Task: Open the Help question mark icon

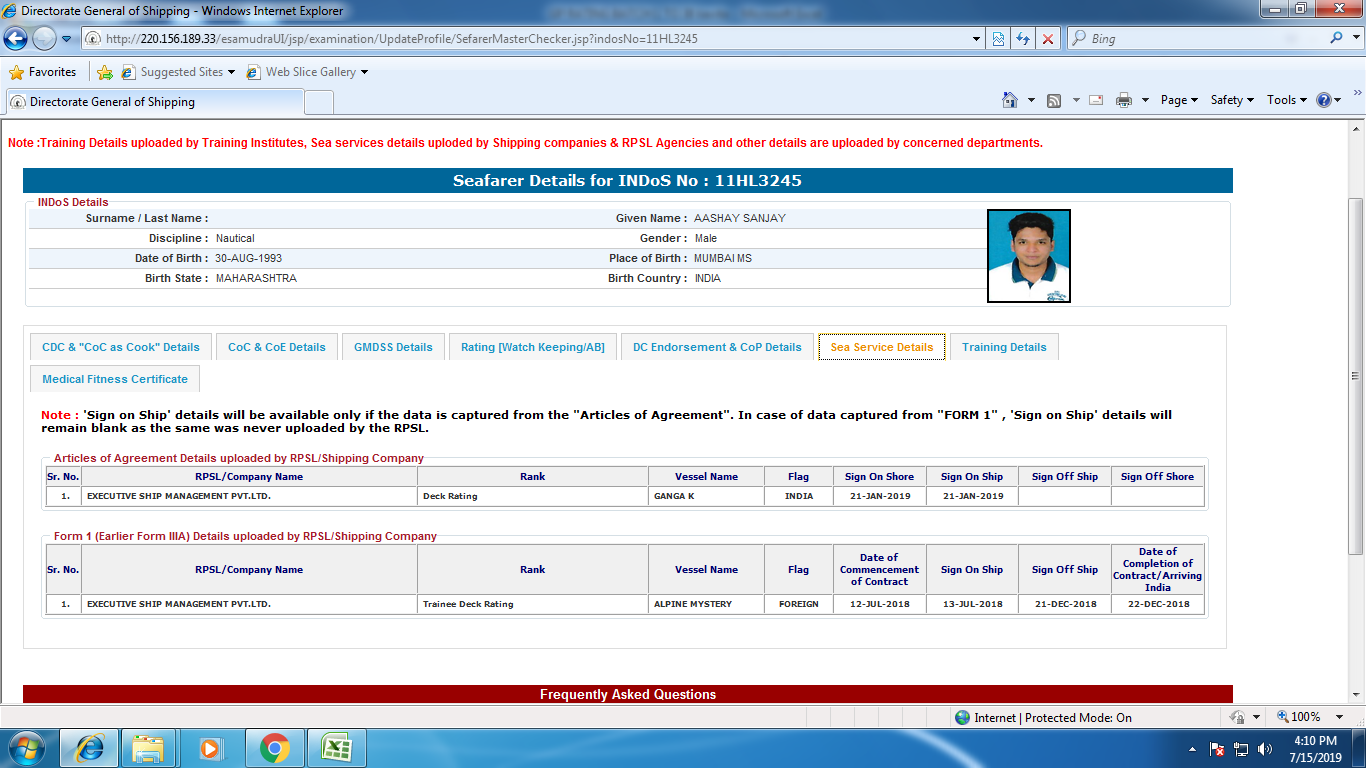Action: 1324,100
